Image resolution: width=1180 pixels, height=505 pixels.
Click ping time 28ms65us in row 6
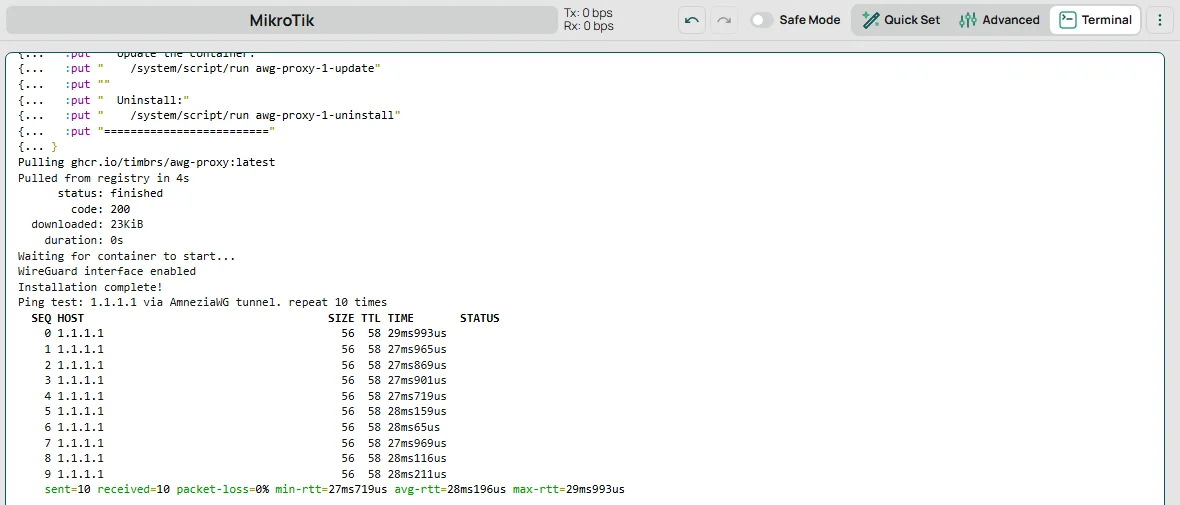tap(414, 427)
